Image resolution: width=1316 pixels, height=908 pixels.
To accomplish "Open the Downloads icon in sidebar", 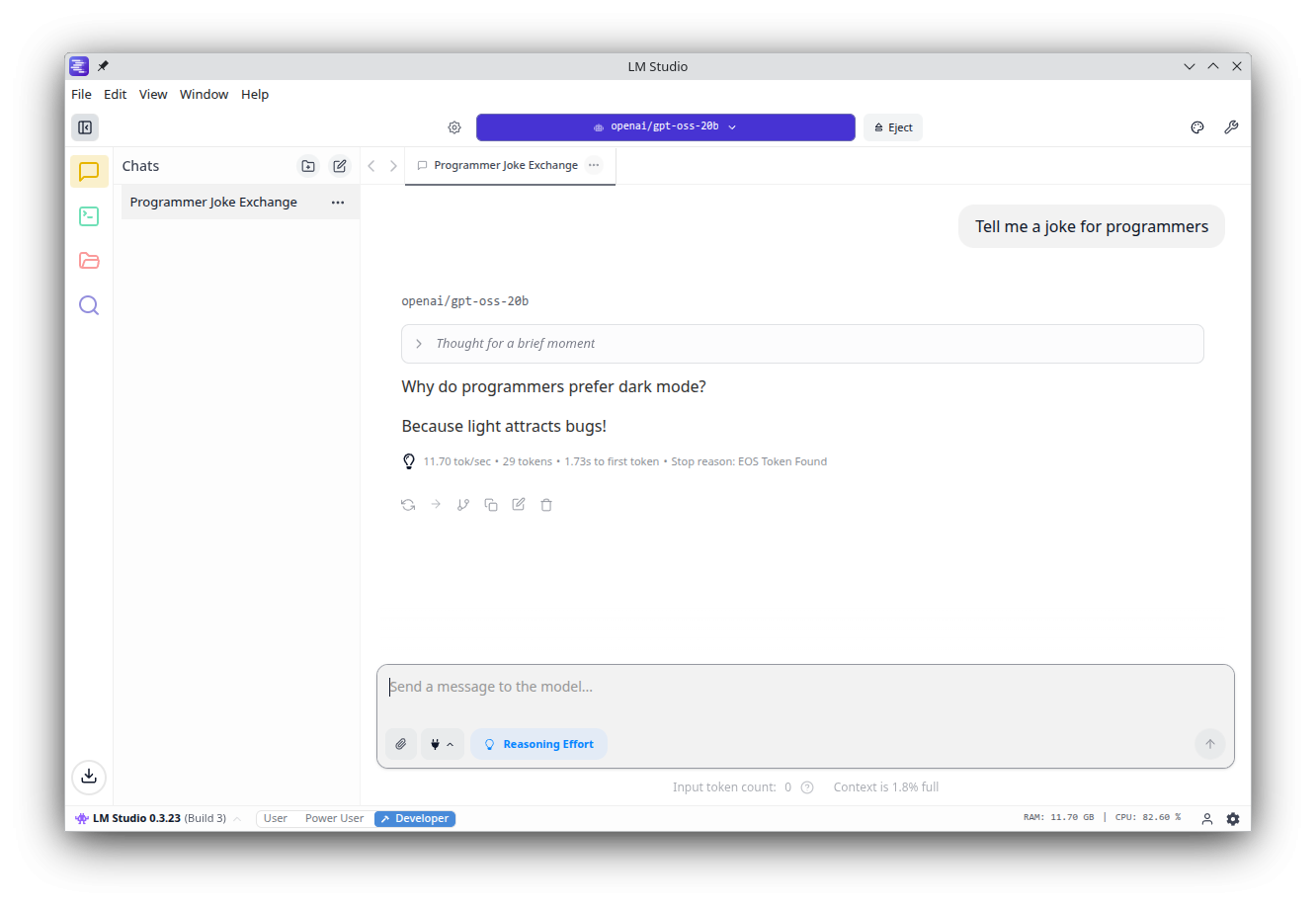I will point(89,776).
